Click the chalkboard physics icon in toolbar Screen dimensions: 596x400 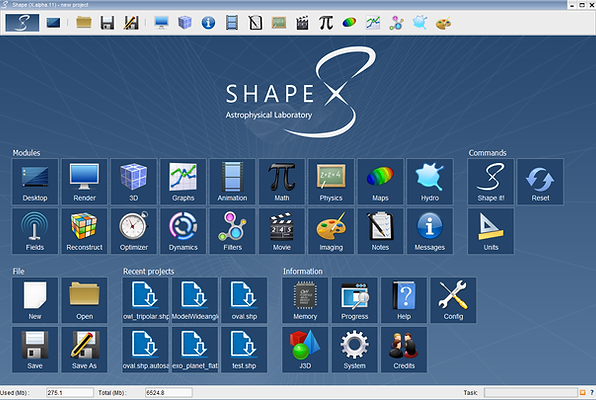279,23
